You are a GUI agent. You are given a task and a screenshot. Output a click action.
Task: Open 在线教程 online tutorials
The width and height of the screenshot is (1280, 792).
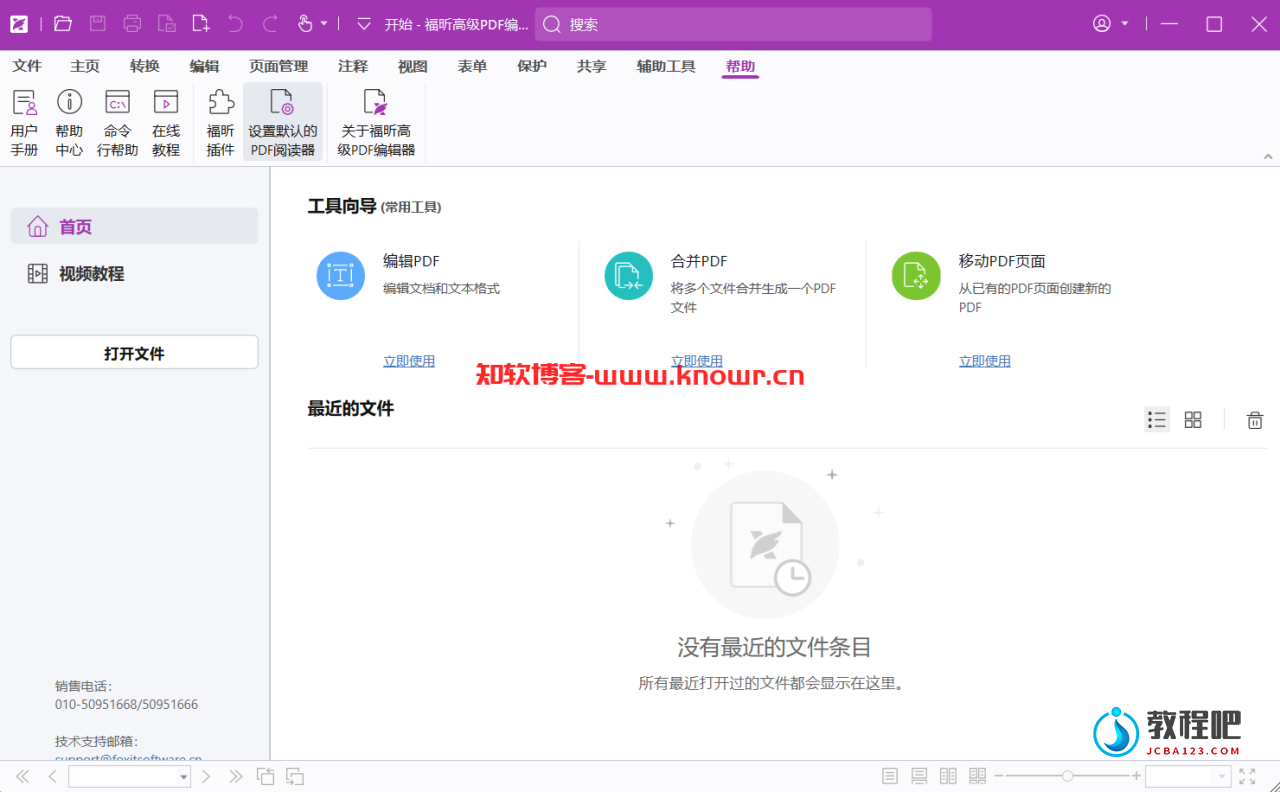pos(166,122)
